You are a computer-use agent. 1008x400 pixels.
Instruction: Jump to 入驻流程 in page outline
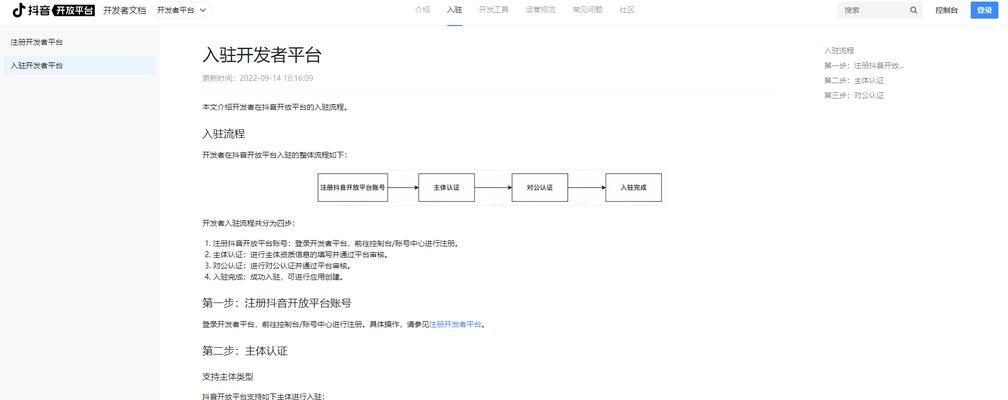[839, 50]
